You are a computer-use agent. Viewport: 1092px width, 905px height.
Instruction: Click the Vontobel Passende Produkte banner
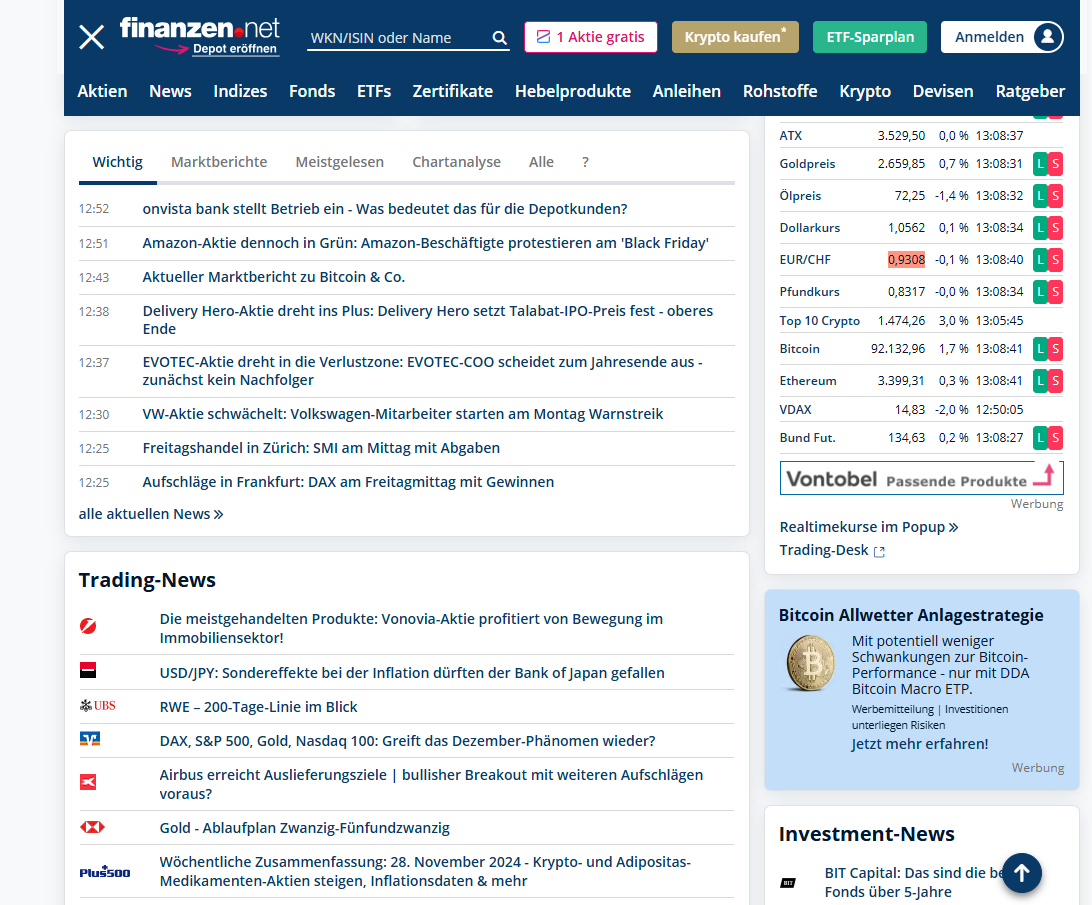[921, 478]
